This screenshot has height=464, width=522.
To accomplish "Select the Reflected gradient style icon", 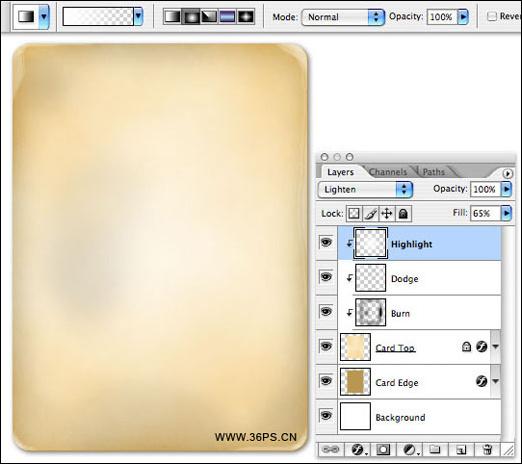I will pos(227,17).
